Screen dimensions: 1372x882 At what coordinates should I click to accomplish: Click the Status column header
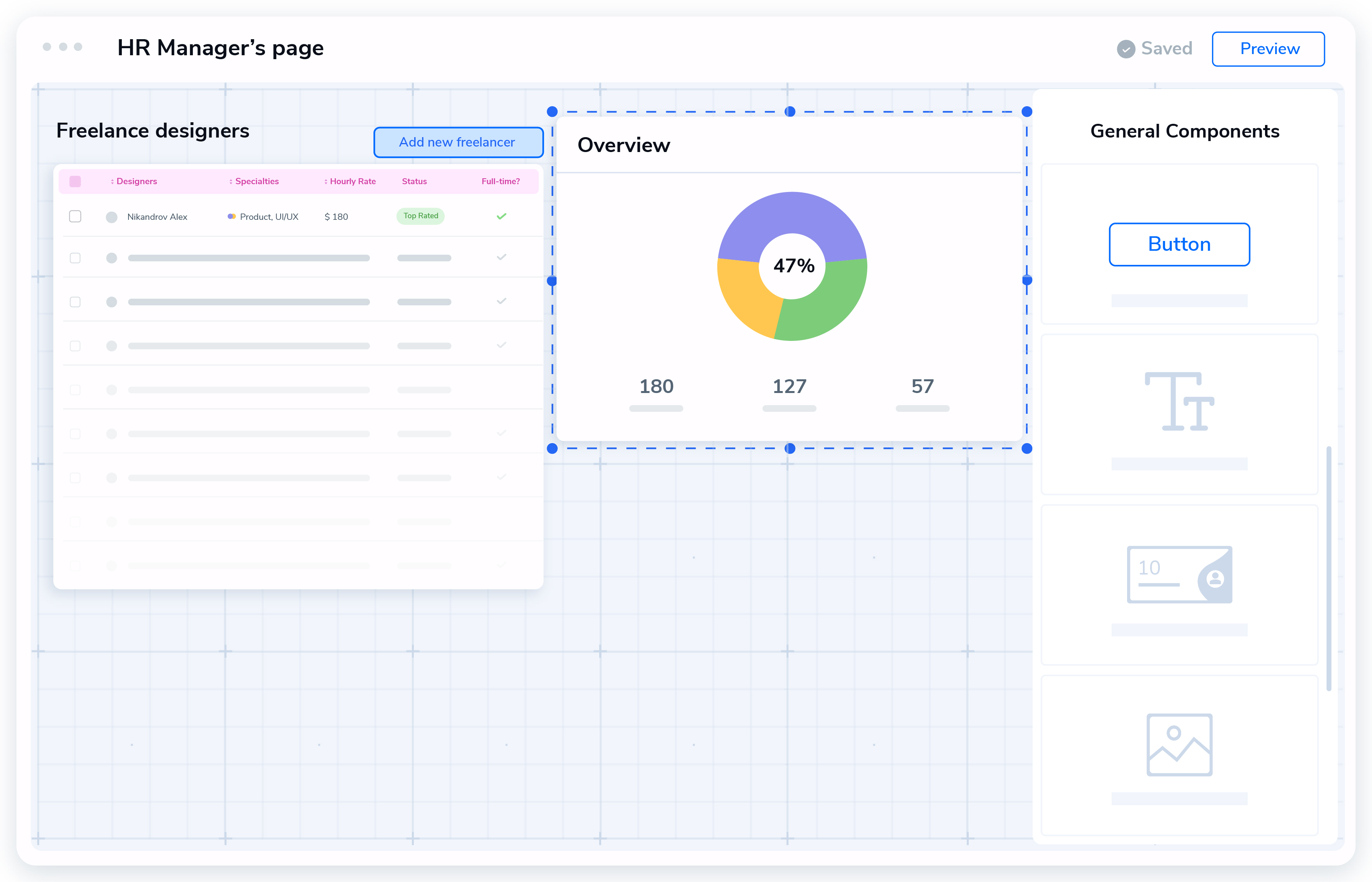click(414, 181)
